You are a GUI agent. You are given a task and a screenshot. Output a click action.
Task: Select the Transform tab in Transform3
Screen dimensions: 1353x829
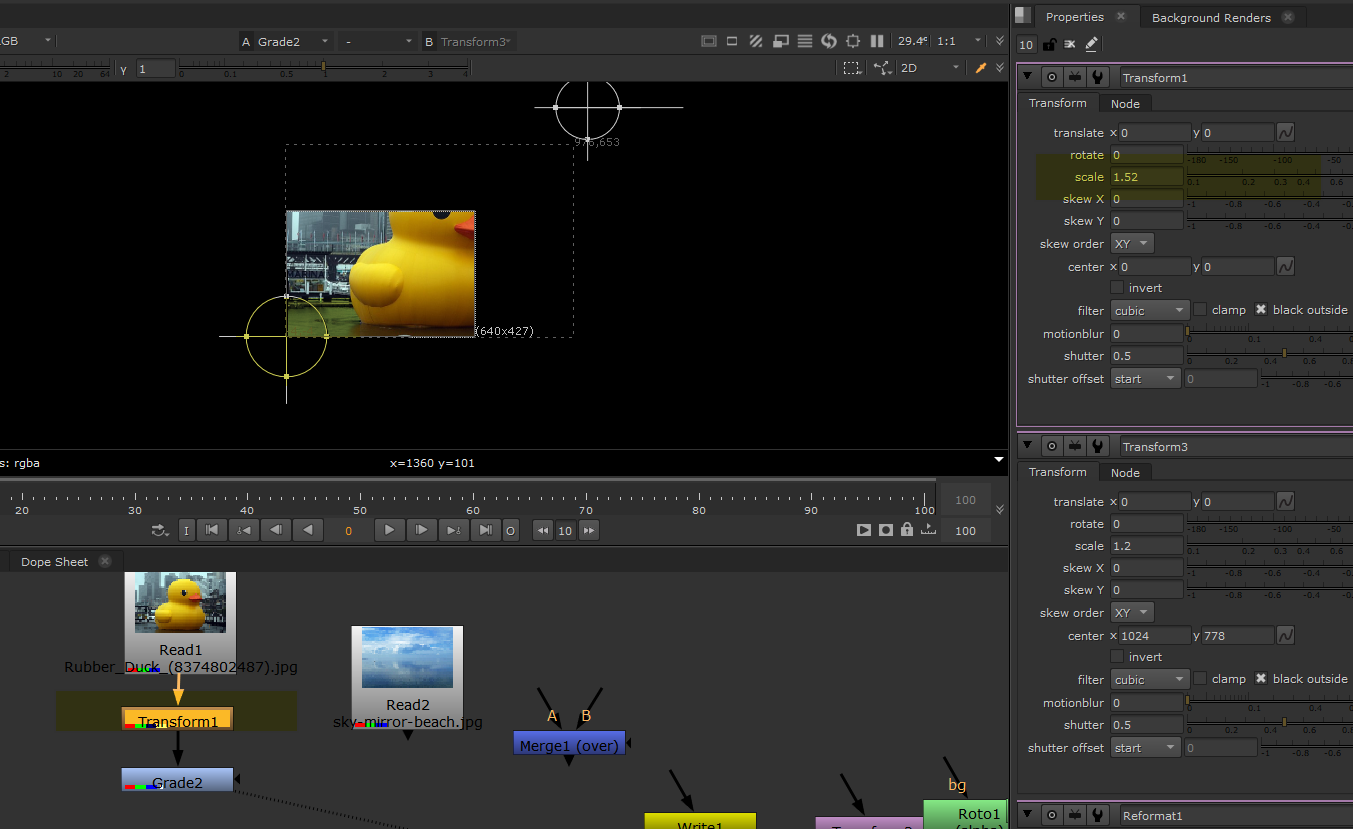pos(1058,472)
